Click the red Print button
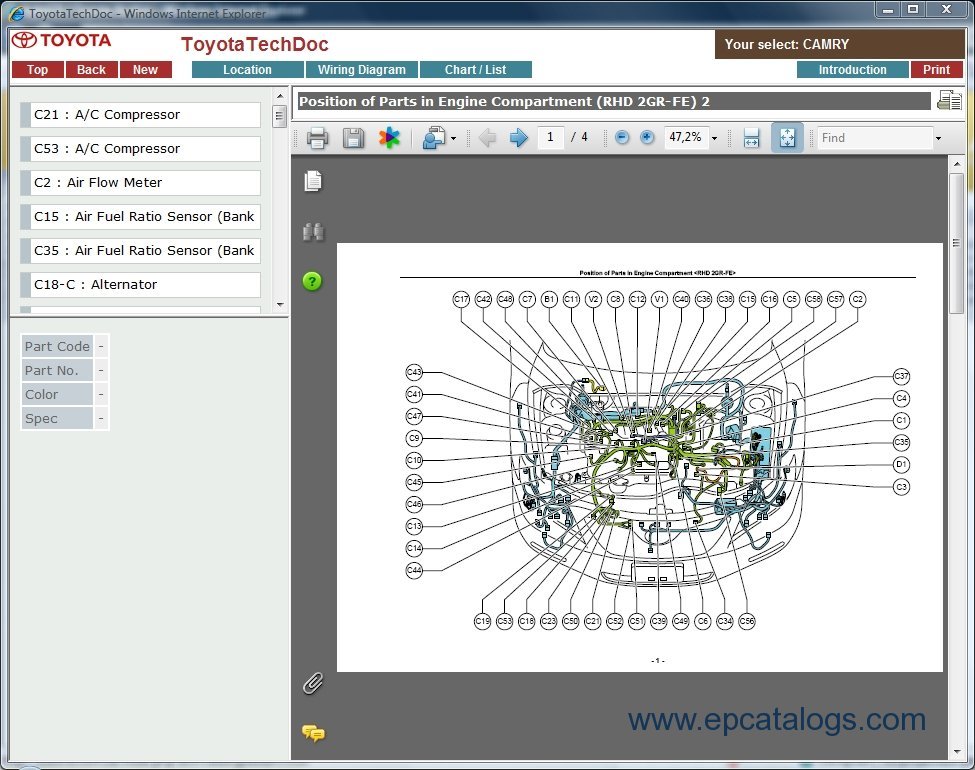The width and height of the screenshot is (975, 770). [936, 70]
